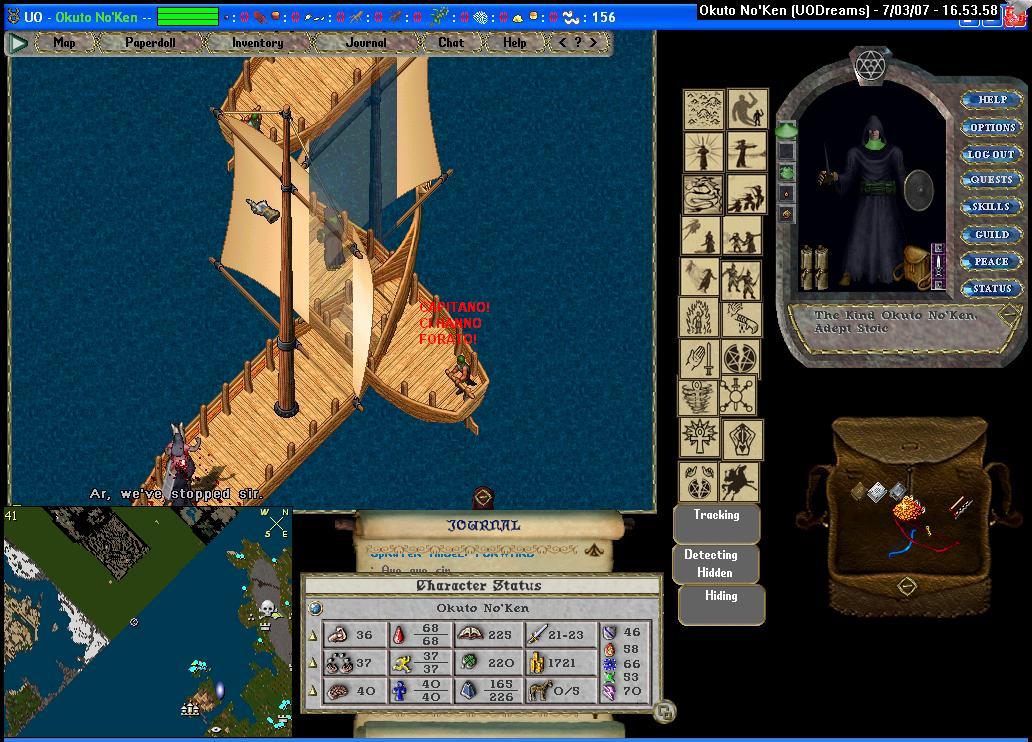Click the LOG OUT button
This screenshot has width=1032, height=742.
tap(992, 154)
